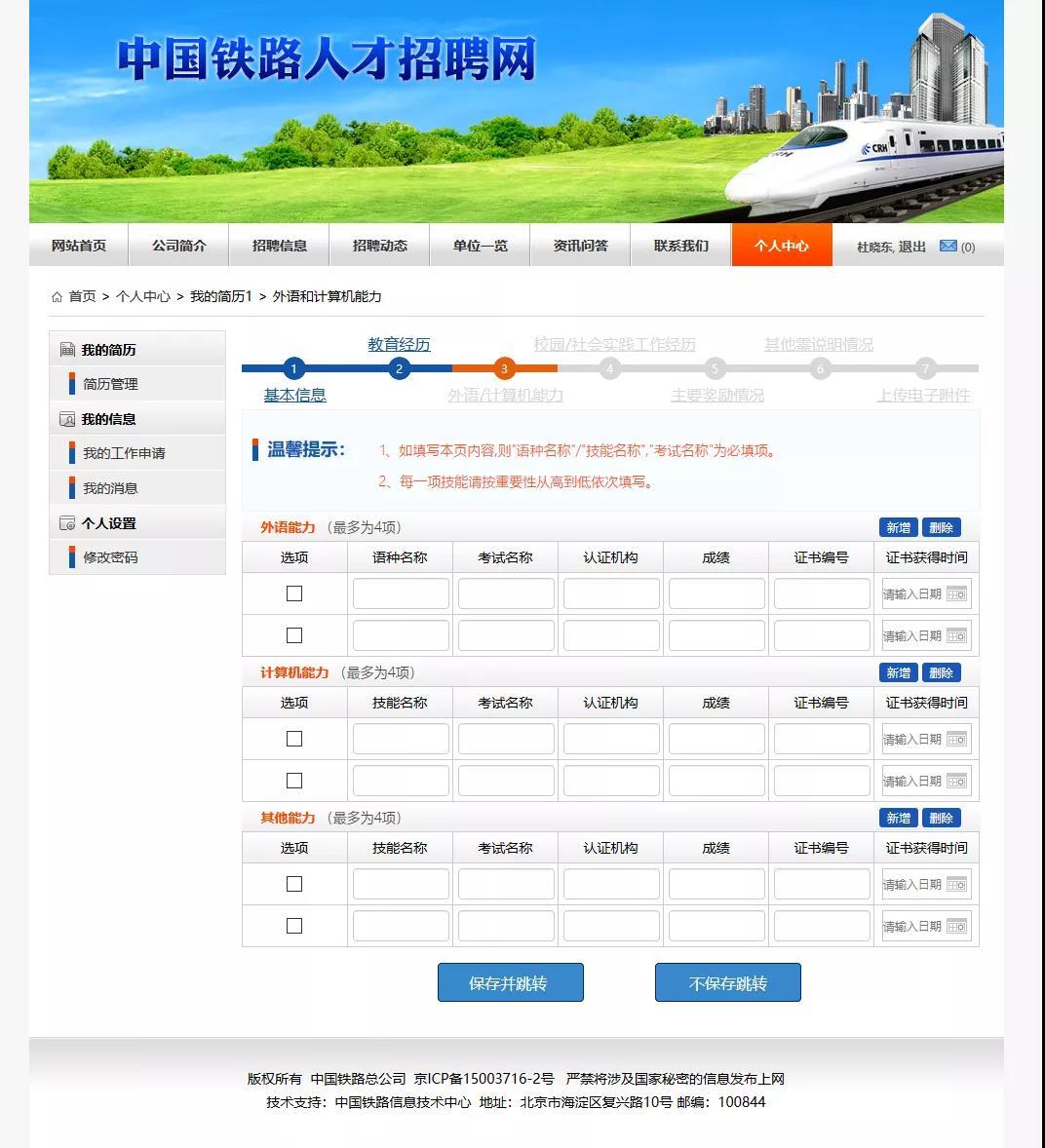Open 我的消息 in the sidebar
The height and width of the screenshot is (1148, 1045).
[x=110, y=488]
